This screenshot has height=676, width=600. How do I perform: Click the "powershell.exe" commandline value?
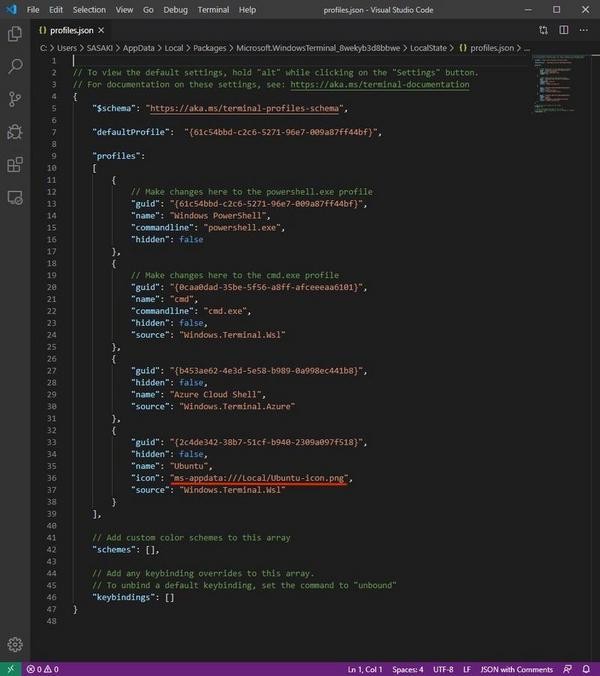coord(242,228)
